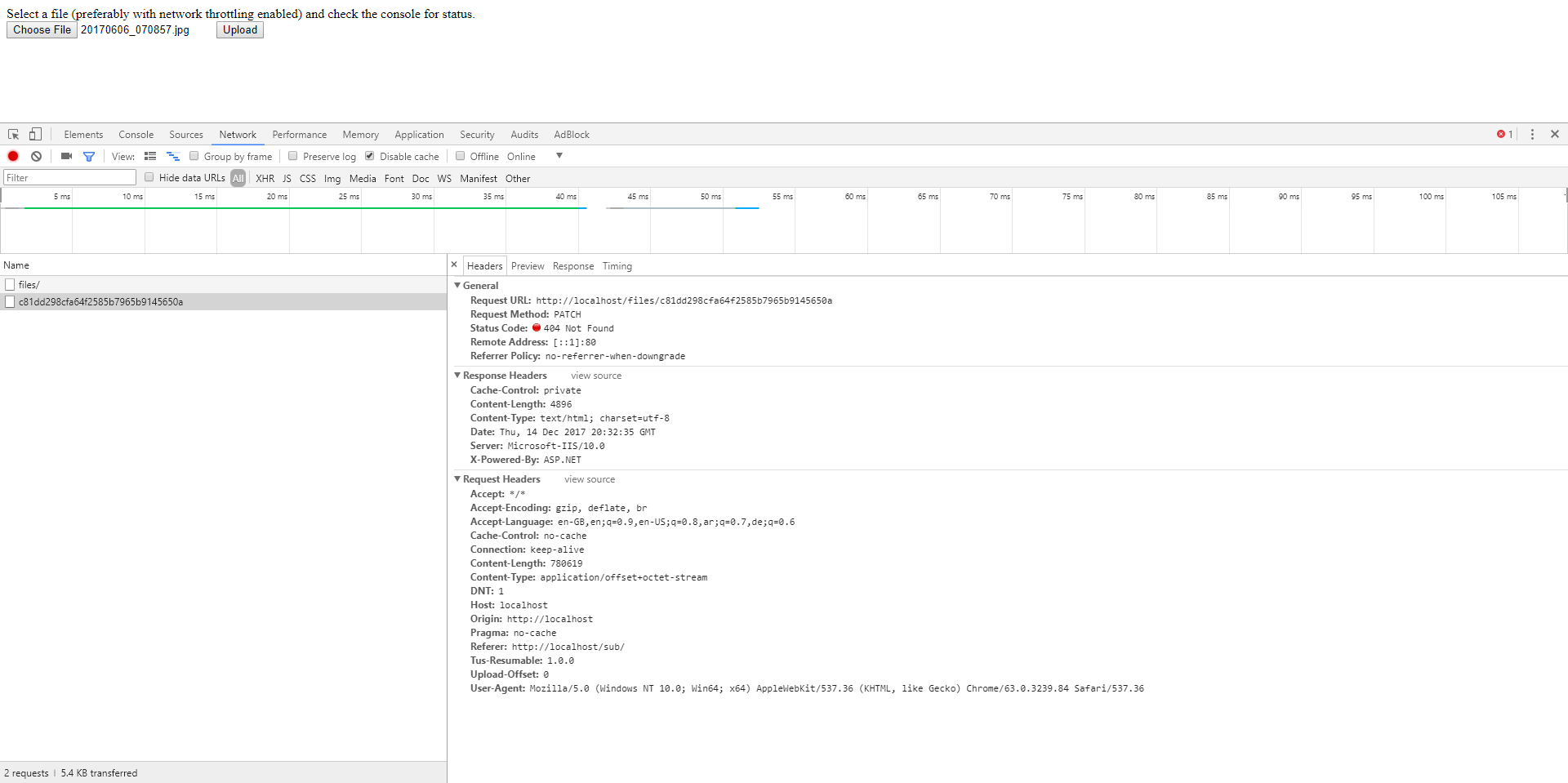Image resolution: width=1568 pixels, height=783 pixels.
Task: Switch to the Preview tab
Action: point(528,265)
